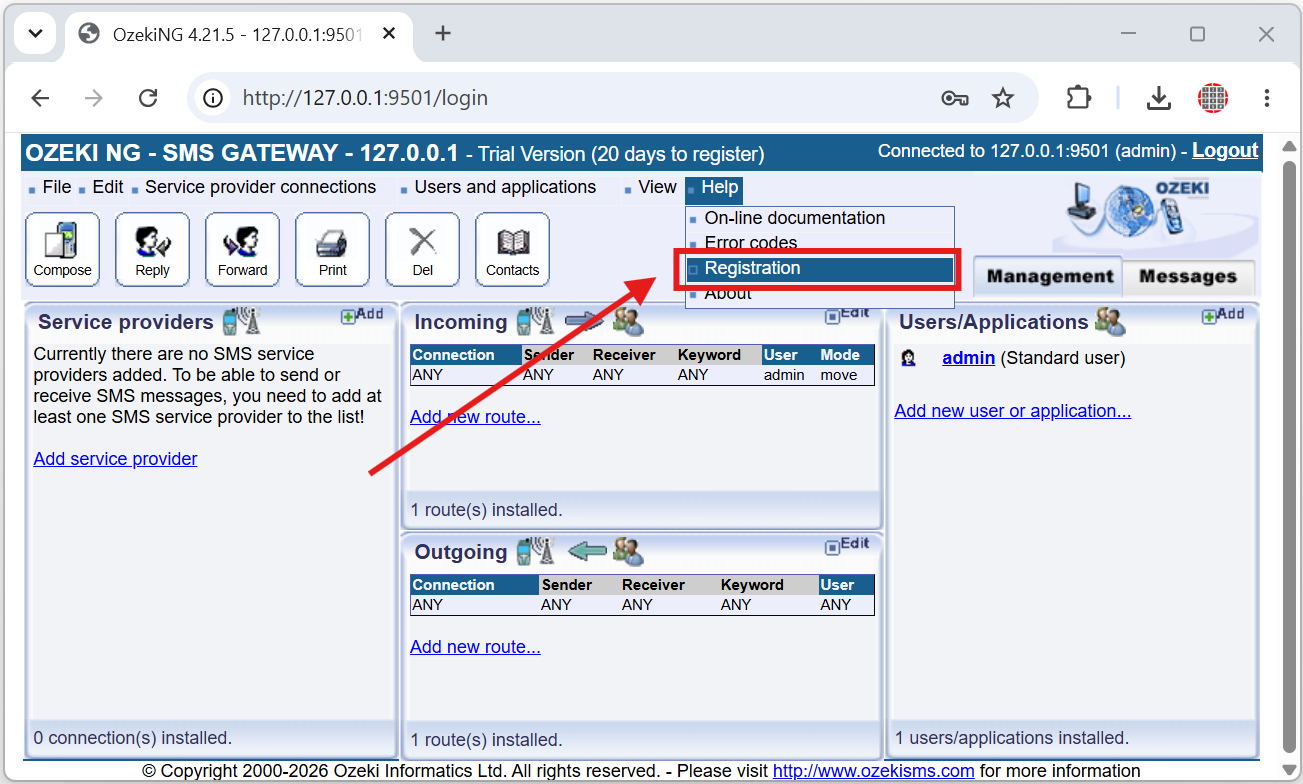The width and height of the screenshot is (1303, 784).
Task: Select Registration in the Help menu
Action: tap(819, 268)
